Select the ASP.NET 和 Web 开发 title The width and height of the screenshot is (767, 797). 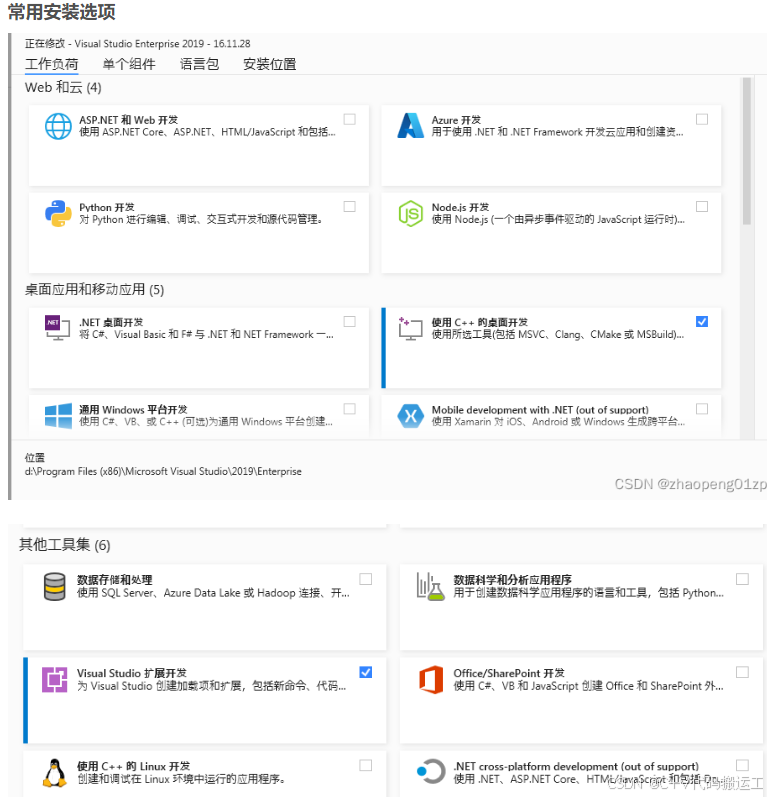129,120
